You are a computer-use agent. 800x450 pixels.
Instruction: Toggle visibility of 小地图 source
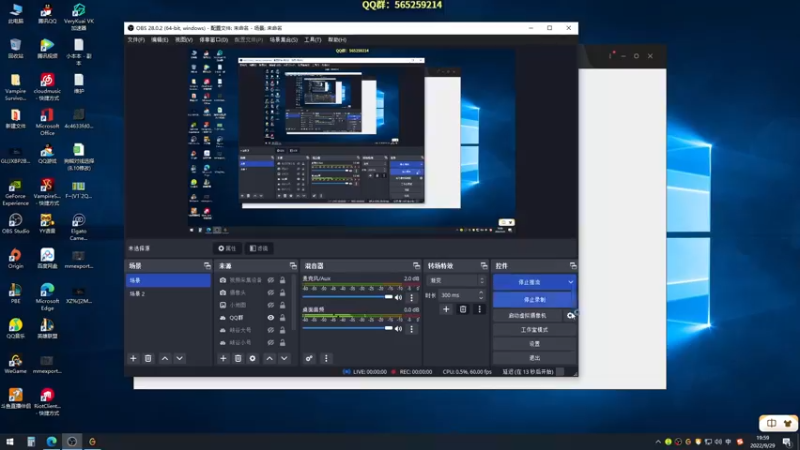pyautogui.click(x=271, y=305)
